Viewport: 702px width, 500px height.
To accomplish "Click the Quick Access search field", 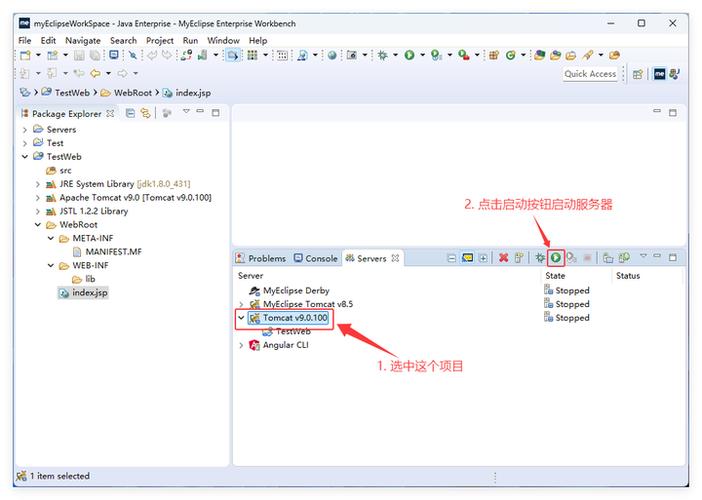I will coord(590,73).
